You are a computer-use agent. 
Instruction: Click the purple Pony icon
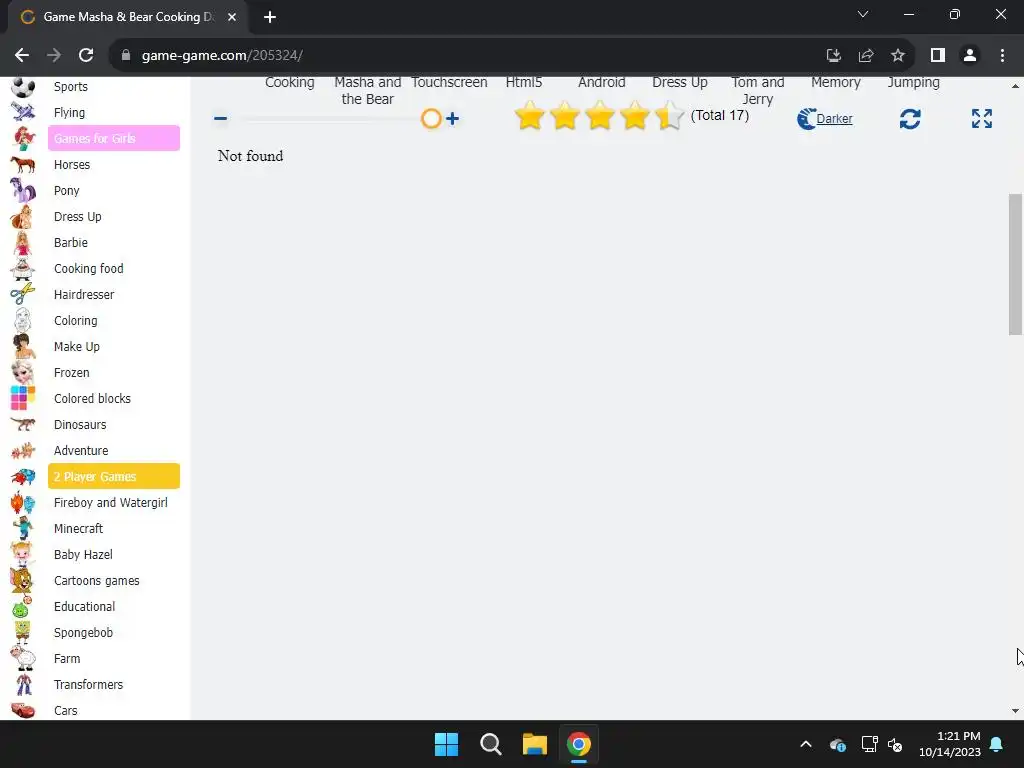pyautogui.click(x=23, y=191)
